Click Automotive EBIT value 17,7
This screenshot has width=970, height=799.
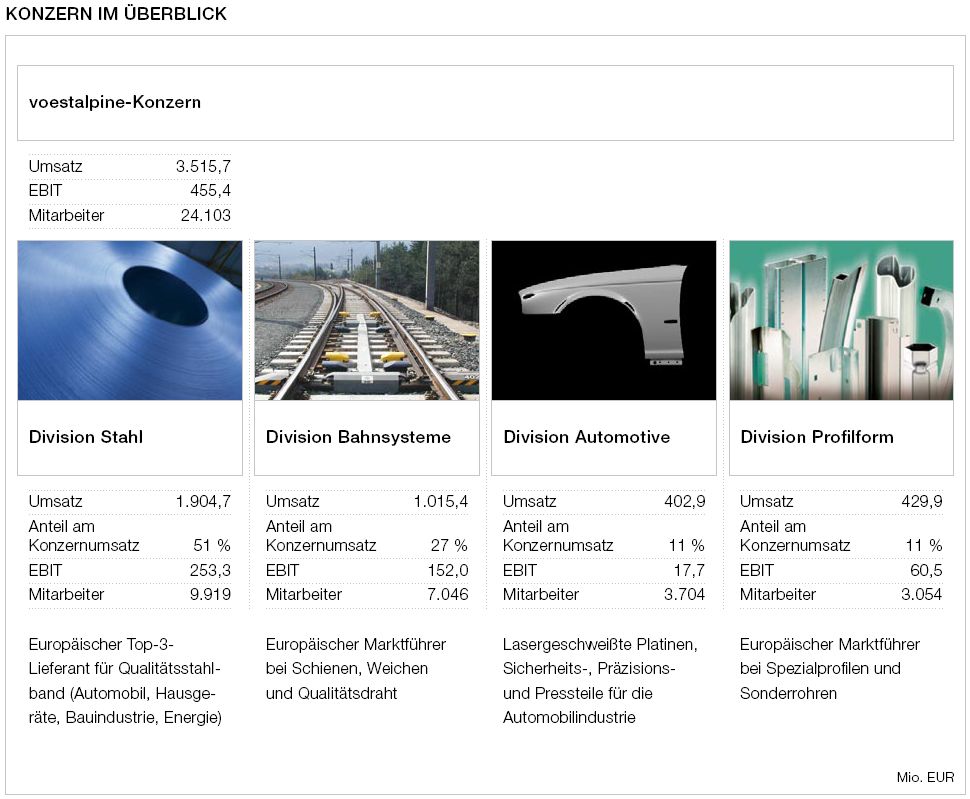[689, 570]
